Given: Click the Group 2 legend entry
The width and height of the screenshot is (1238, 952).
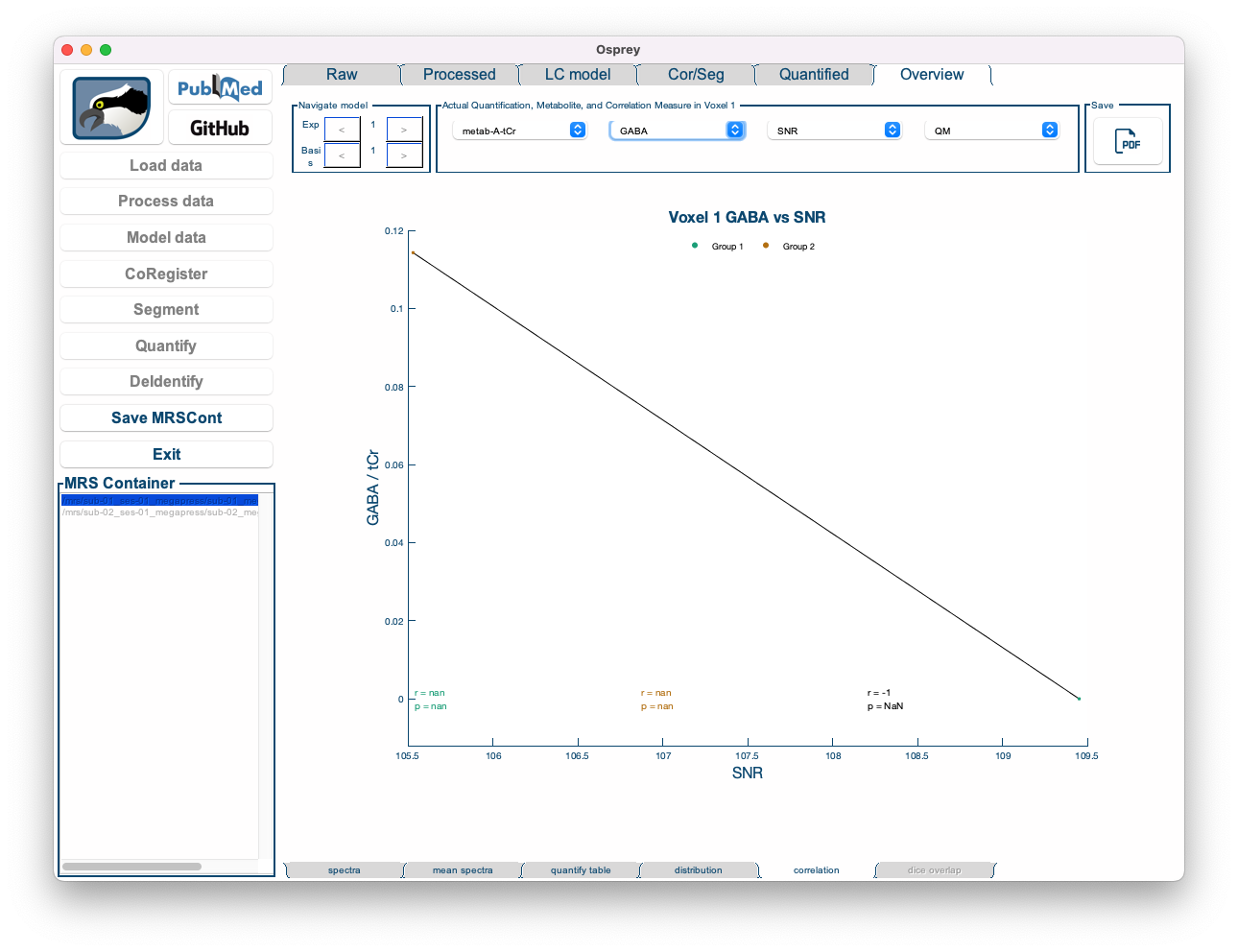Looking at the screenshot, I should pos(789,247).
